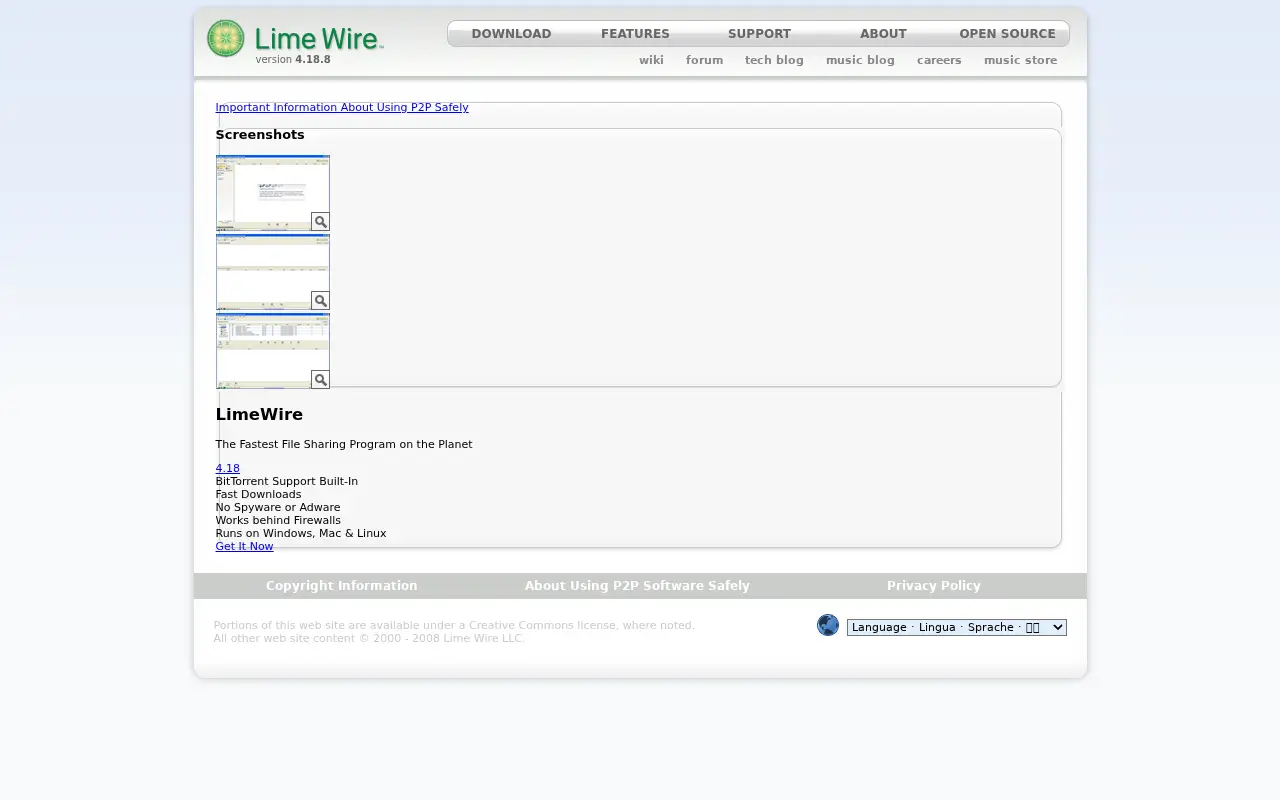This screenshot has height=800, width=1280.
Task: Open About Using P2P Software Safely
Action: tap(637, 586)
